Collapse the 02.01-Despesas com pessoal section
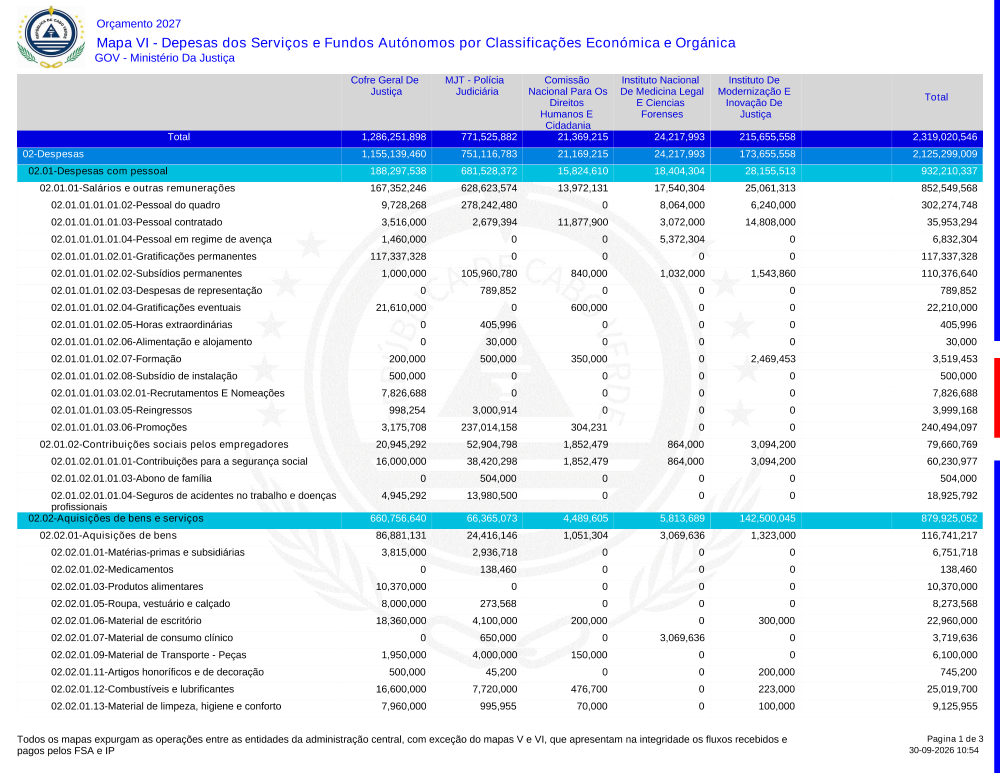The image size is (1000, 773). pos(499,172)
